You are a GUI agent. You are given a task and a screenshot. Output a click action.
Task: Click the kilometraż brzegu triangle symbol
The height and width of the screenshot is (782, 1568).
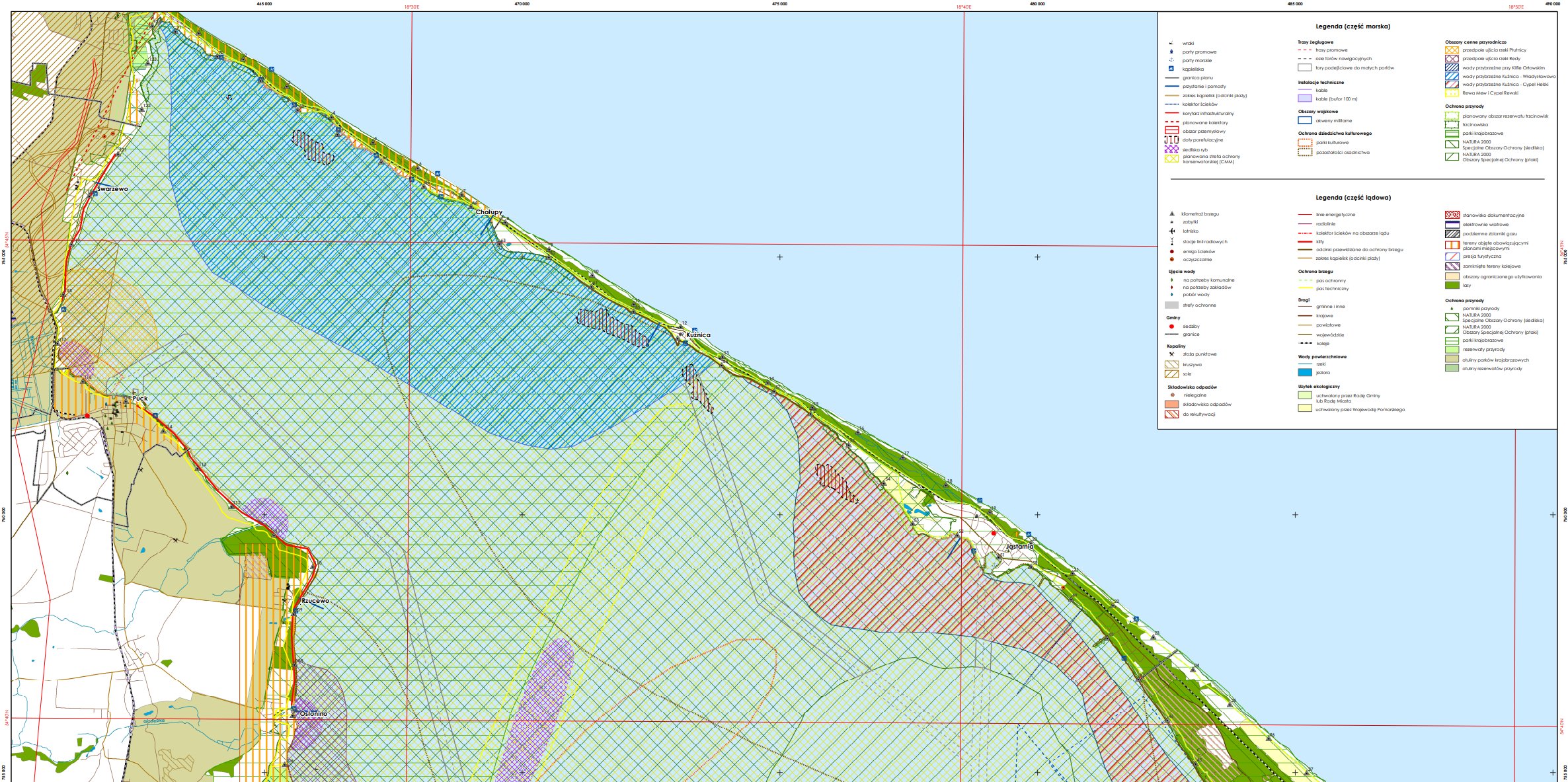[x=1171, y=214]
